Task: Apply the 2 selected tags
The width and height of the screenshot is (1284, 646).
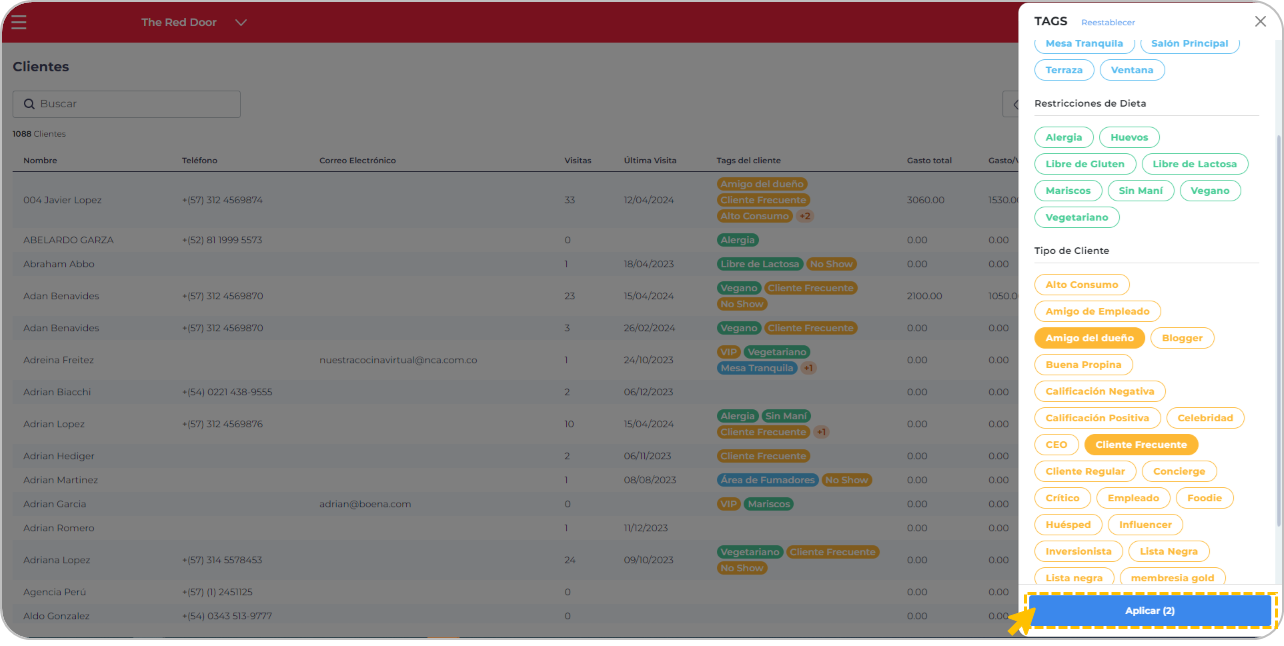Action: (1150, 611)
